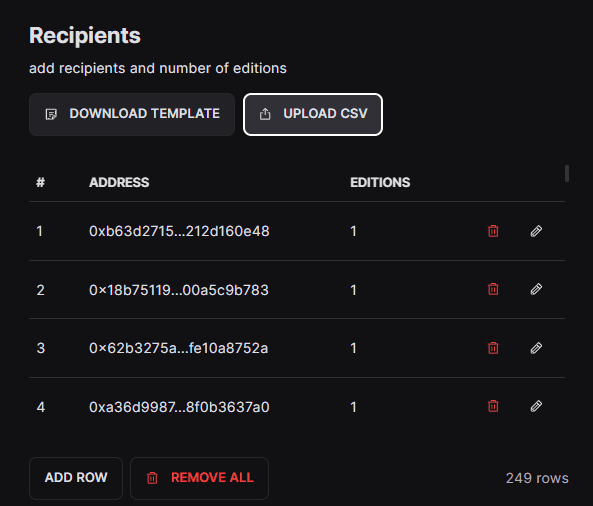The width and height of the screenshot is (593, 506).
Task: Delete recipient row 4 with trash icon
Action: pos(493,406)
